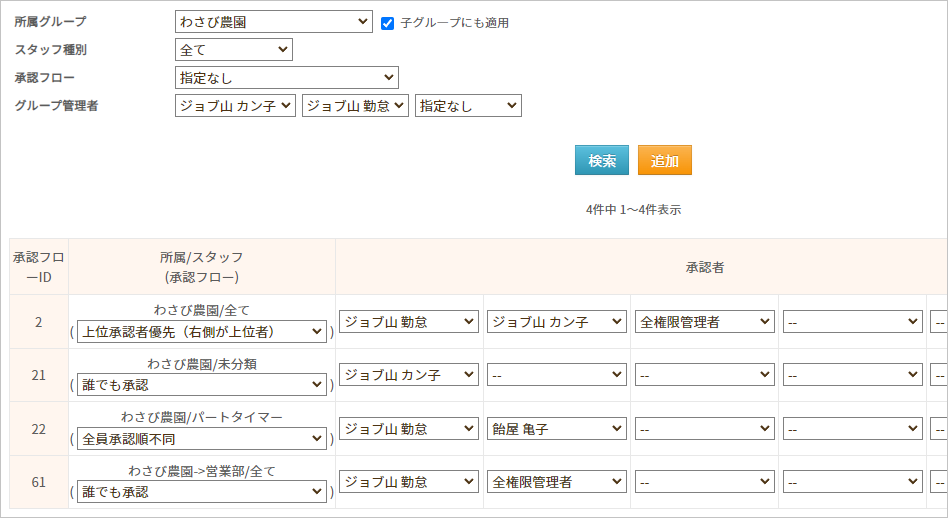Open 全員承認順不同 flow dropdown in row 22
Screen dimensions: 948x518
(x=201, y=438)
